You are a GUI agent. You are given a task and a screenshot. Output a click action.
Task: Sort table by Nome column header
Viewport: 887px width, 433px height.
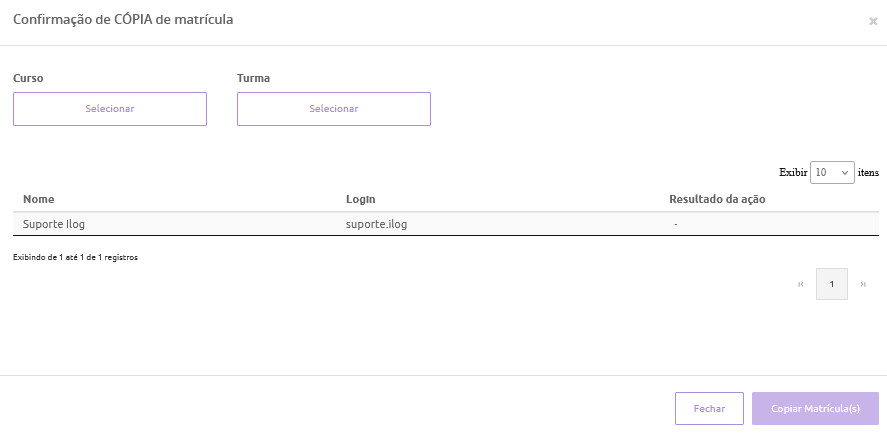pos(39,199)
